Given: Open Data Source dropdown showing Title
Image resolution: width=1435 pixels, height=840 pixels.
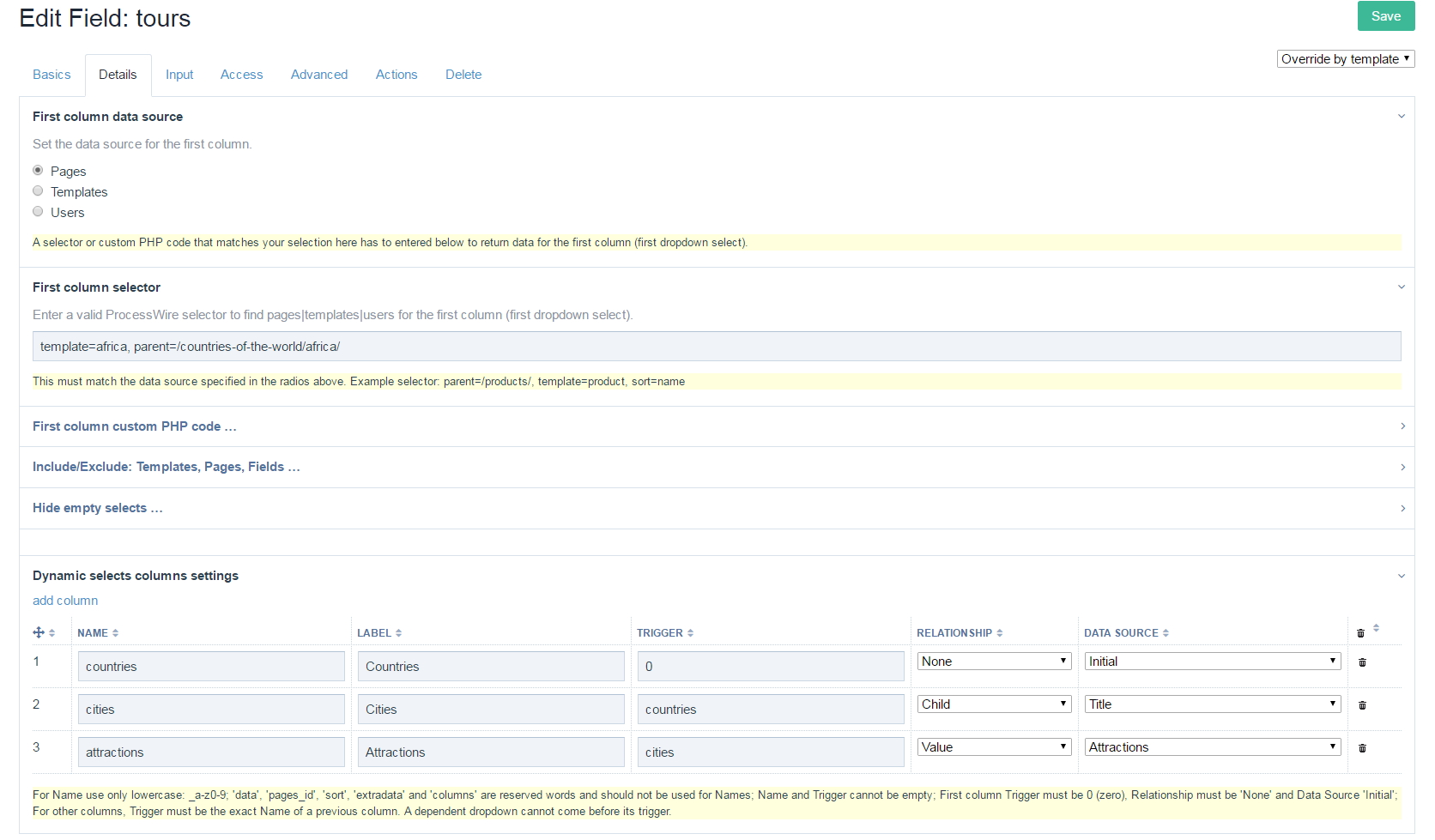Looking at the screenshot, I should click(x=1213, y=704).
